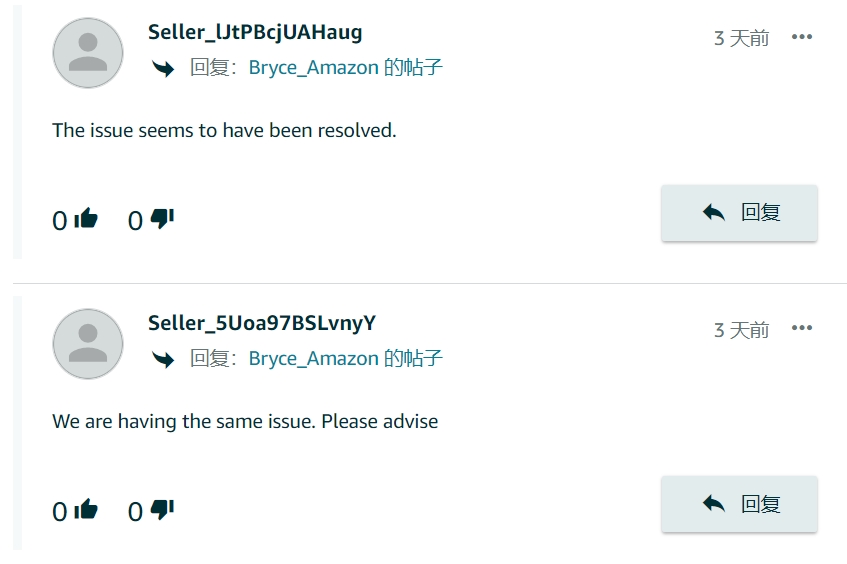Screen dimensions: 847x564
Task: Click Seller_5Uoa97BSLvnyY's profile avatar
Action: click(x=88, y=344)
